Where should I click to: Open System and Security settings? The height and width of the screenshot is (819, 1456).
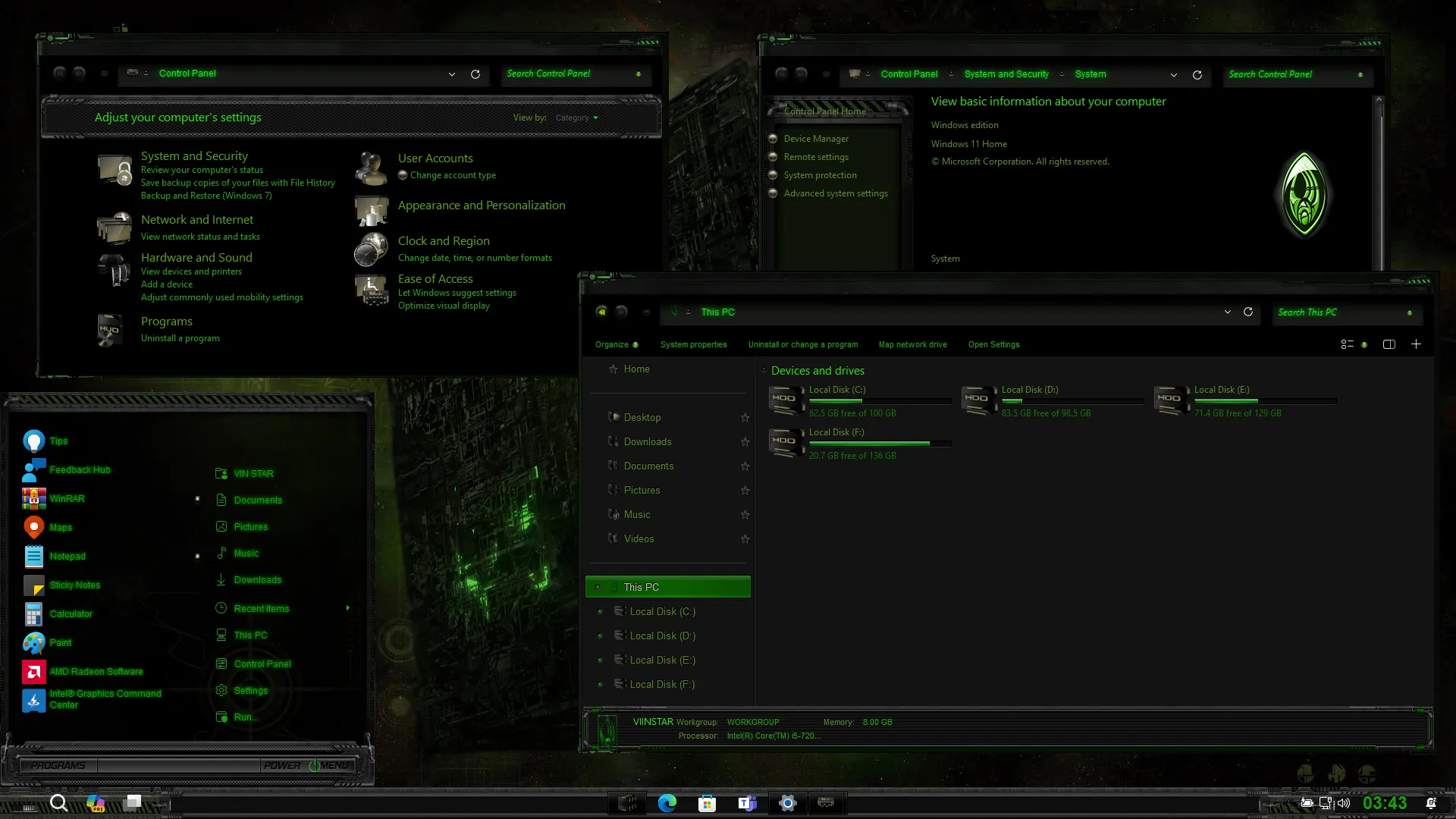(x=195, y=155)
